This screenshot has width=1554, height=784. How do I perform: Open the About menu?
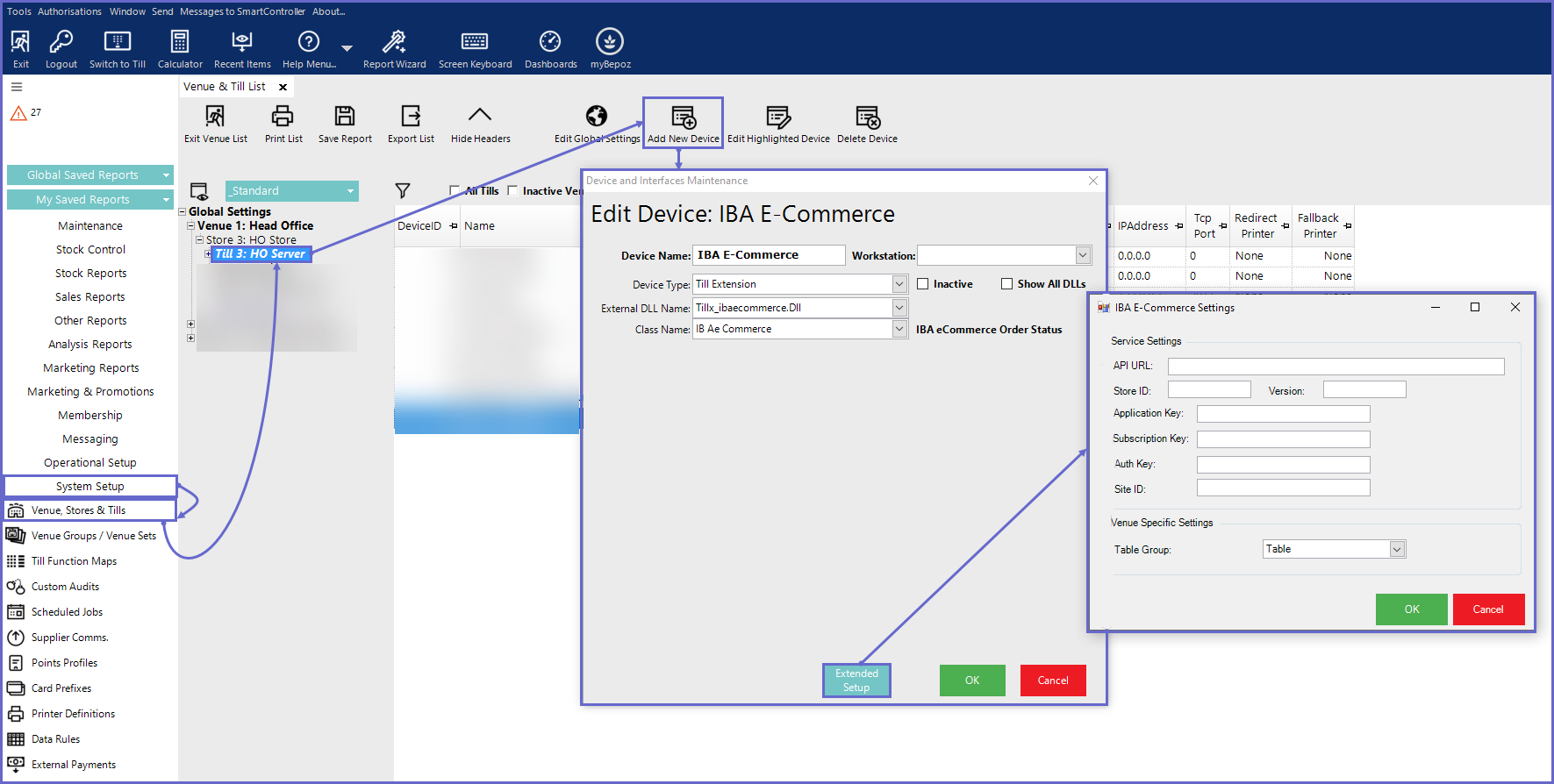click(329, 11)
